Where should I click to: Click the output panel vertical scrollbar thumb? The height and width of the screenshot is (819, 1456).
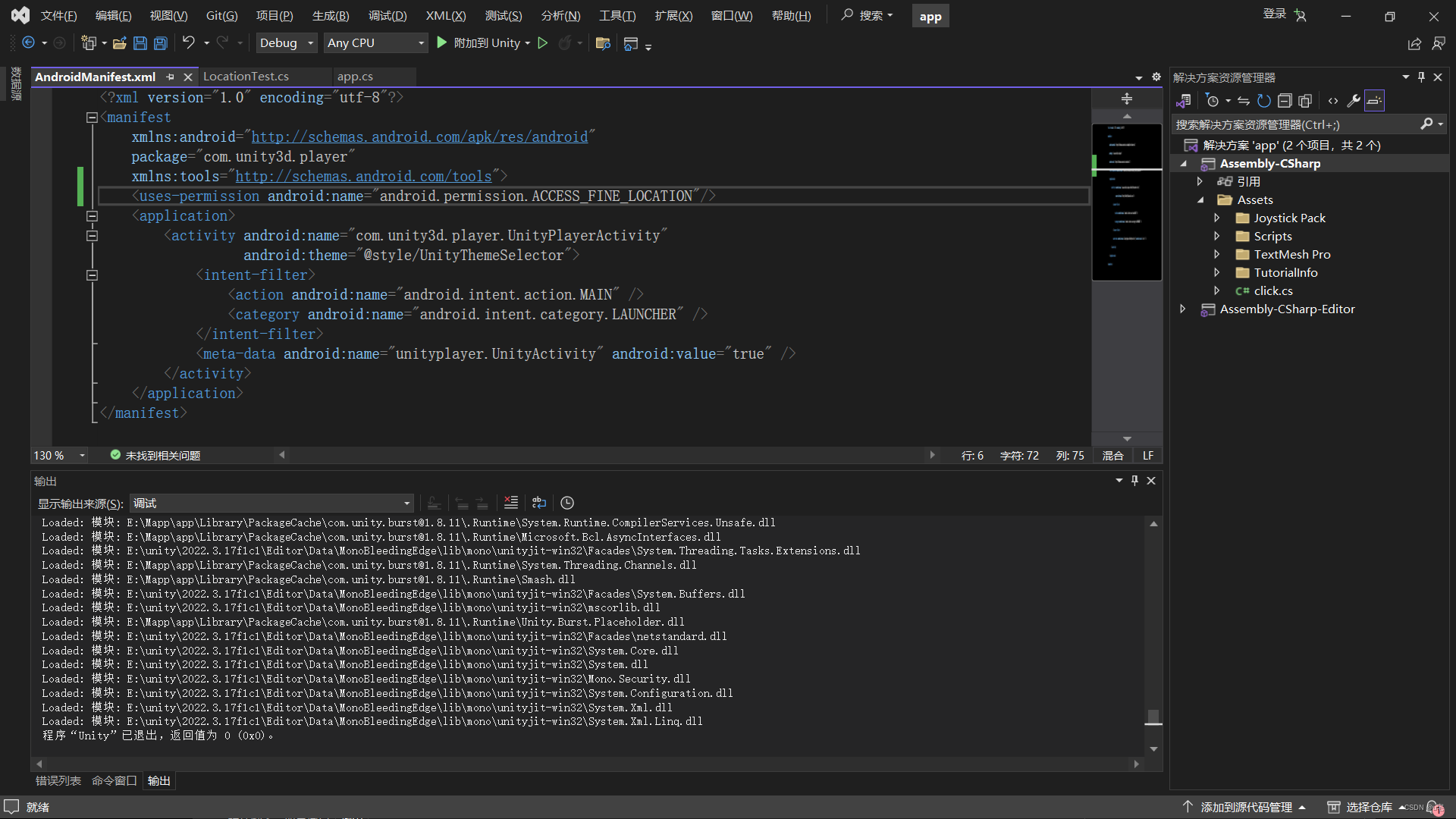[x=1153, y=716]
